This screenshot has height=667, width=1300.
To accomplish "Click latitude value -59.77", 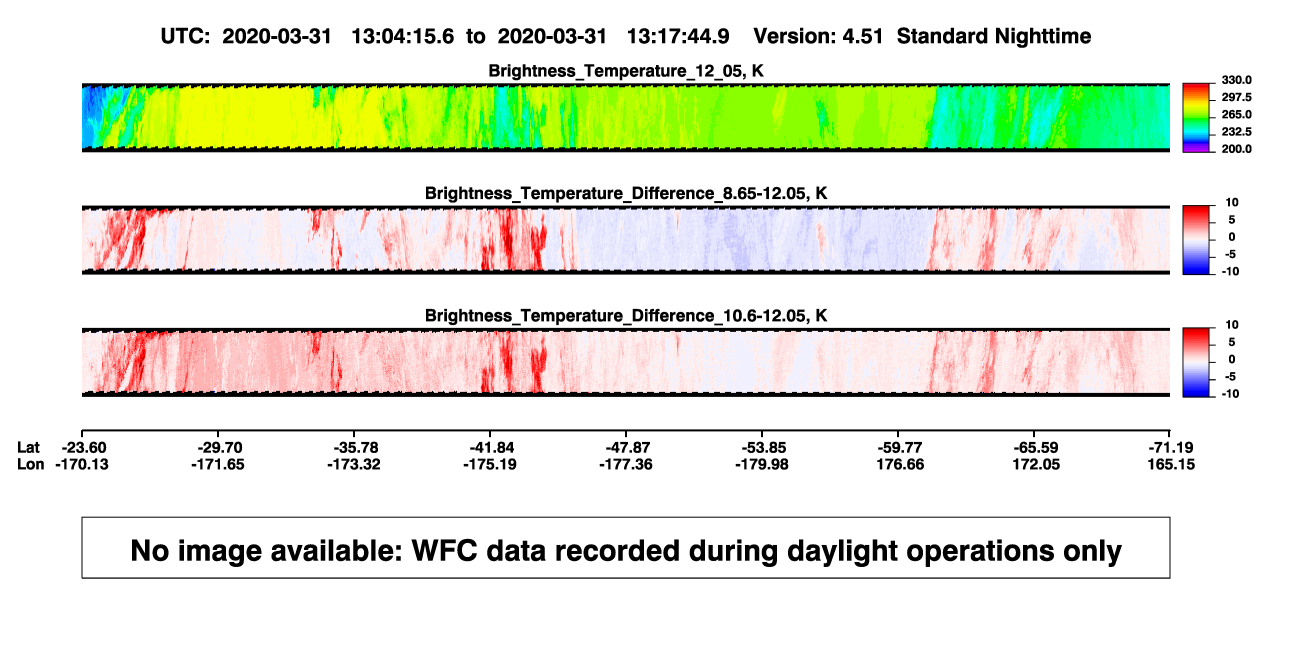I will tap(899, 447).
